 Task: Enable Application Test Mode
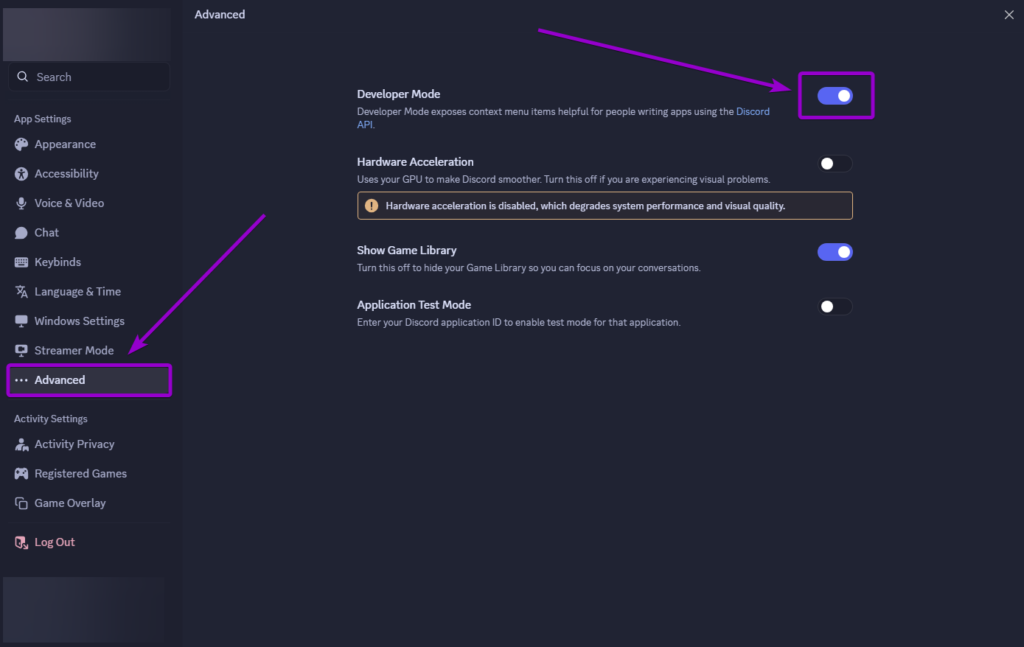835,306
